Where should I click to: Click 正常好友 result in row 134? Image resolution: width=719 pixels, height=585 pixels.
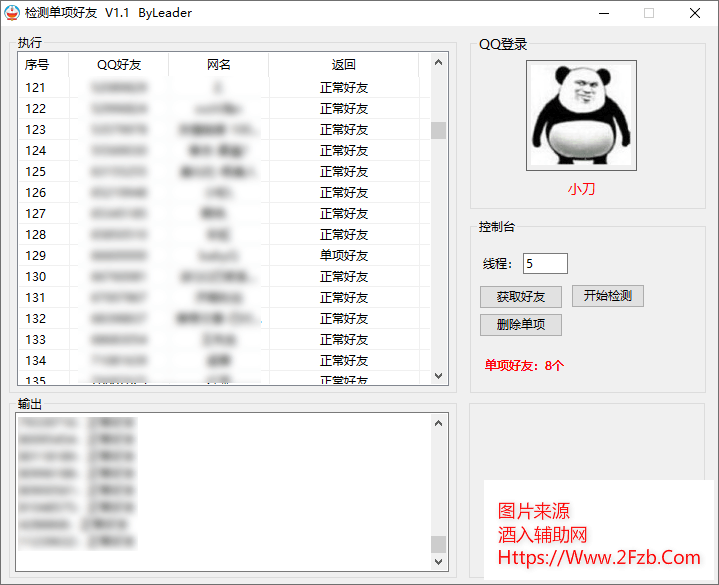tap(344, 361)
